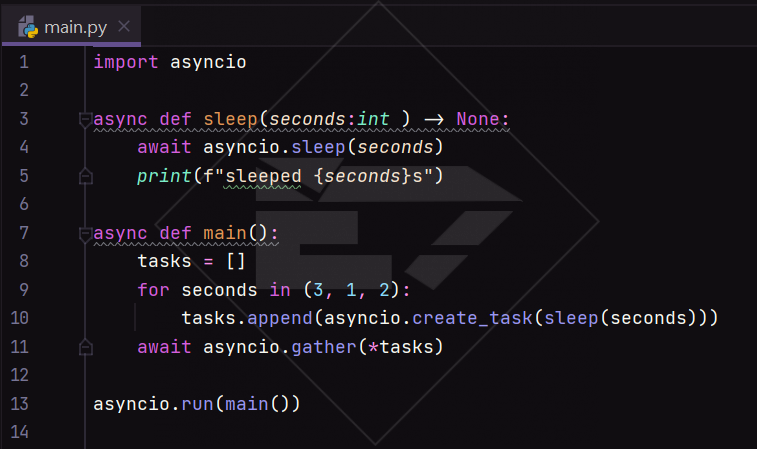757x449 pixels.
Task: Collapse the main function fold marker on line 7
Action: point(85,234)
